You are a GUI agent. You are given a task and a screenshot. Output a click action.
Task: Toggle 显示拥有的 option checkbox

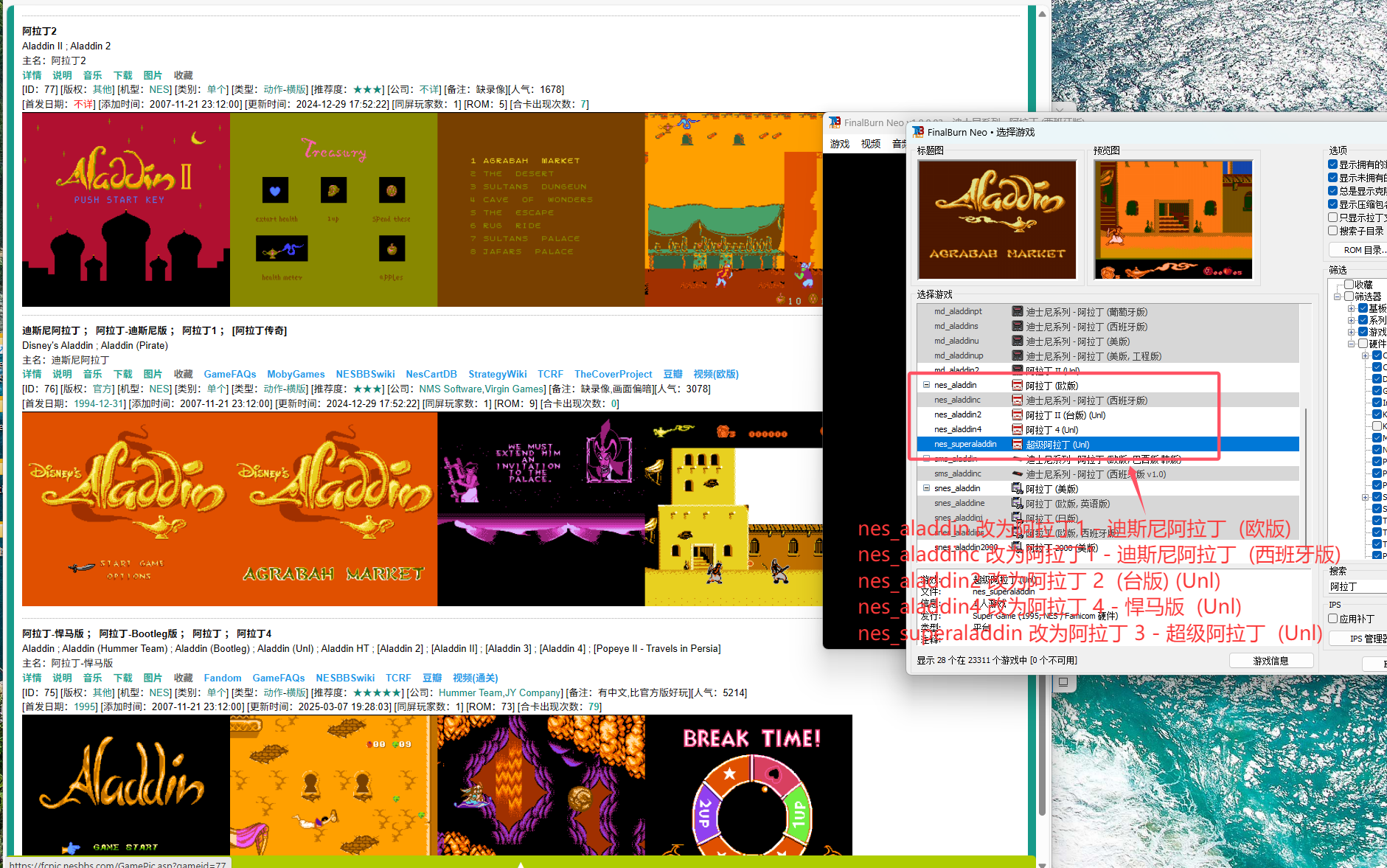click(x=1333, y=164)
